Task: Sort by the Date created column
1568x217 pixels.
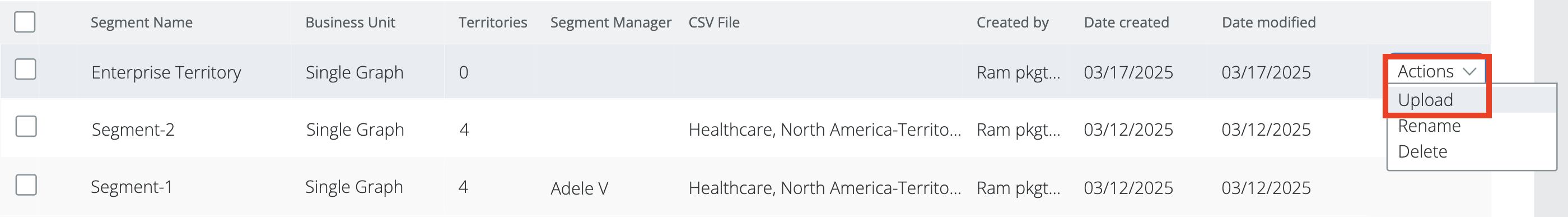Action: click(x=1126, y=22)
